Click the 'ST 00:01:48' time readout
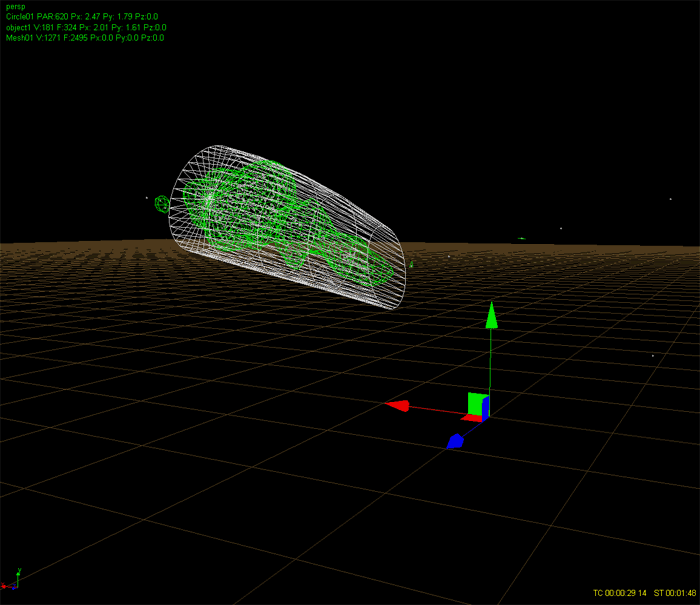700x605 pixels. pyautogui.click(x=675, y=593)
